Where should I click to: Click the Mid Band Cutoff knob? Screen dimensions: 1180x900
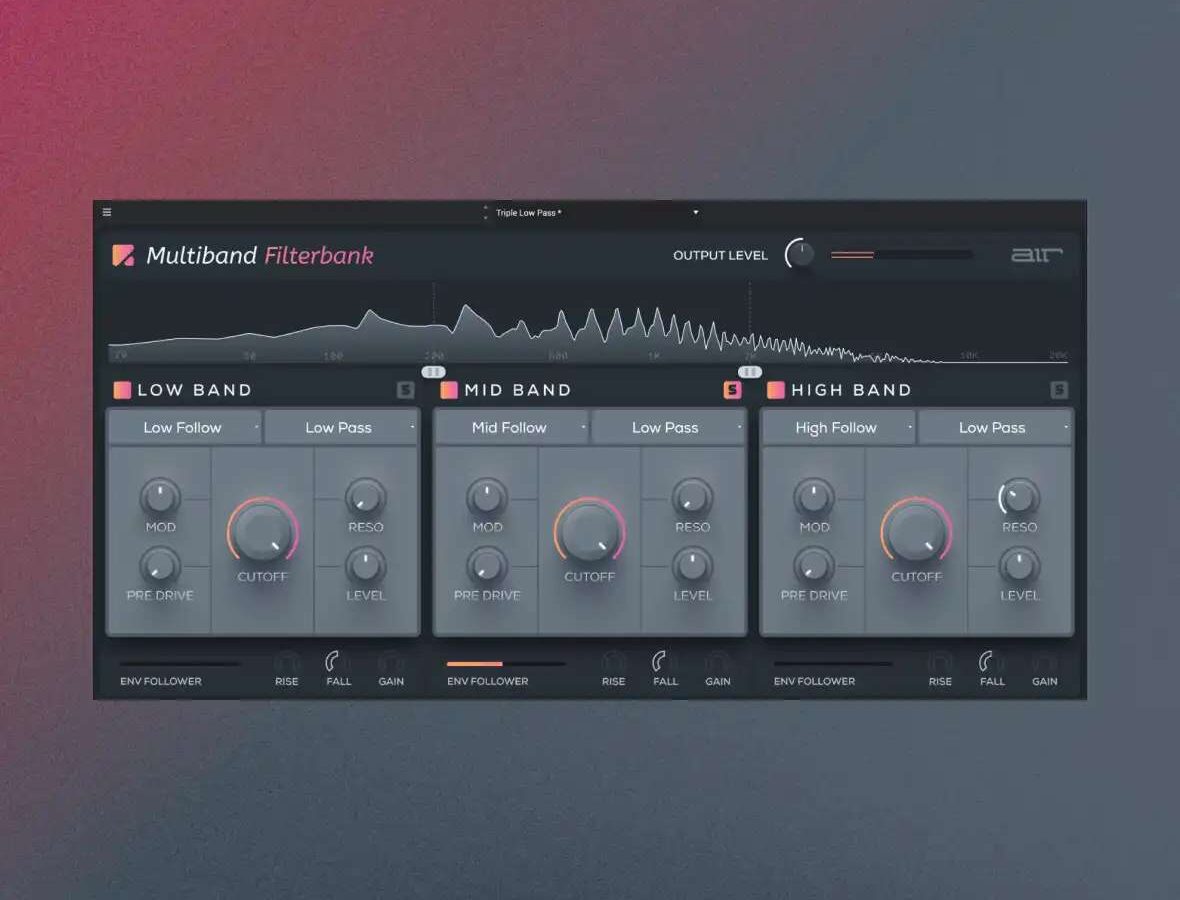click(x=589, y=531)
